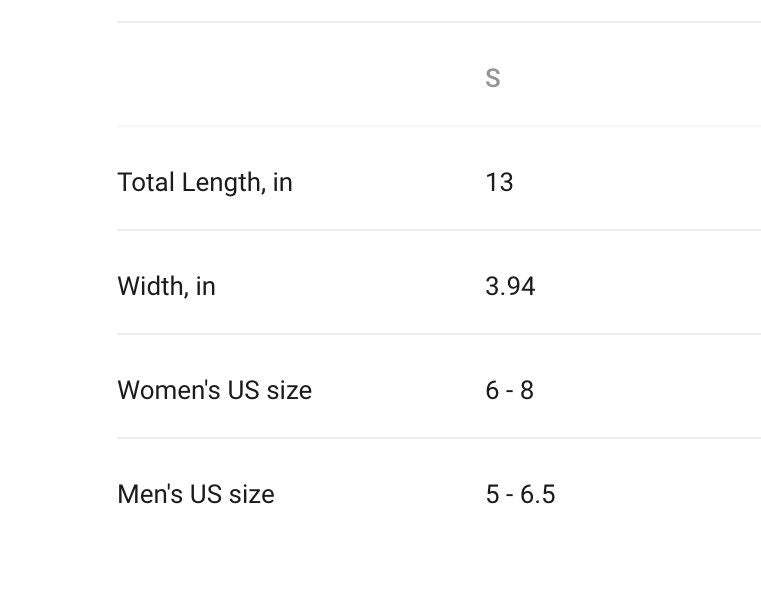Screen dimensions: 761x613
Task: Click the divider between Total Length and Width rows
Action: (438, 230)
